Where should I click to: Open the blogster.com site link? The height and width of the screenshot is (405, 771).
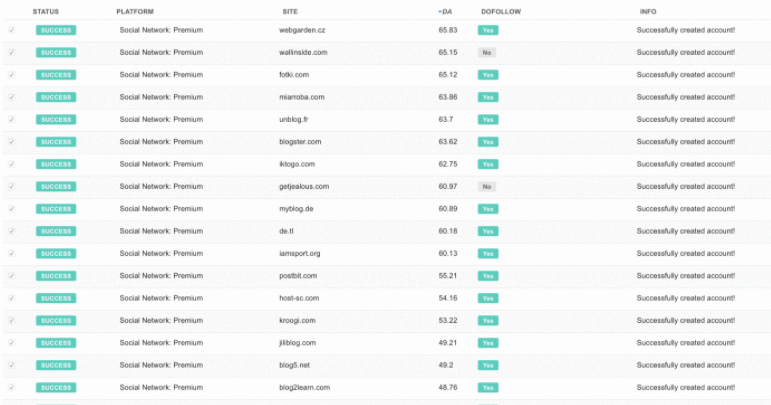(300, 142)
